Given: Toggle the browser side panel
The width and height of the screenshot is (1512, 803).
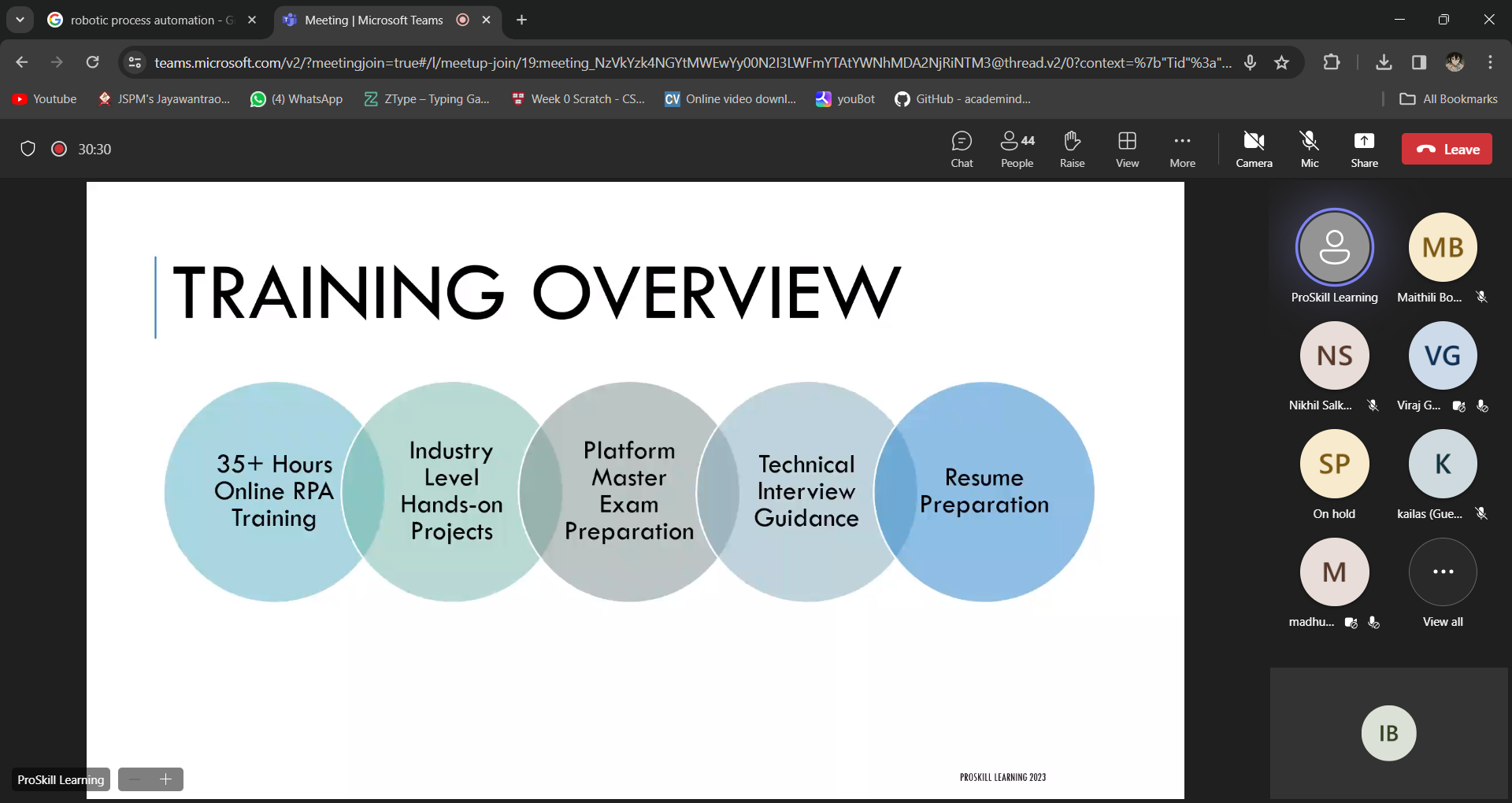Looking at the screenshot, I should point(1419,62).
